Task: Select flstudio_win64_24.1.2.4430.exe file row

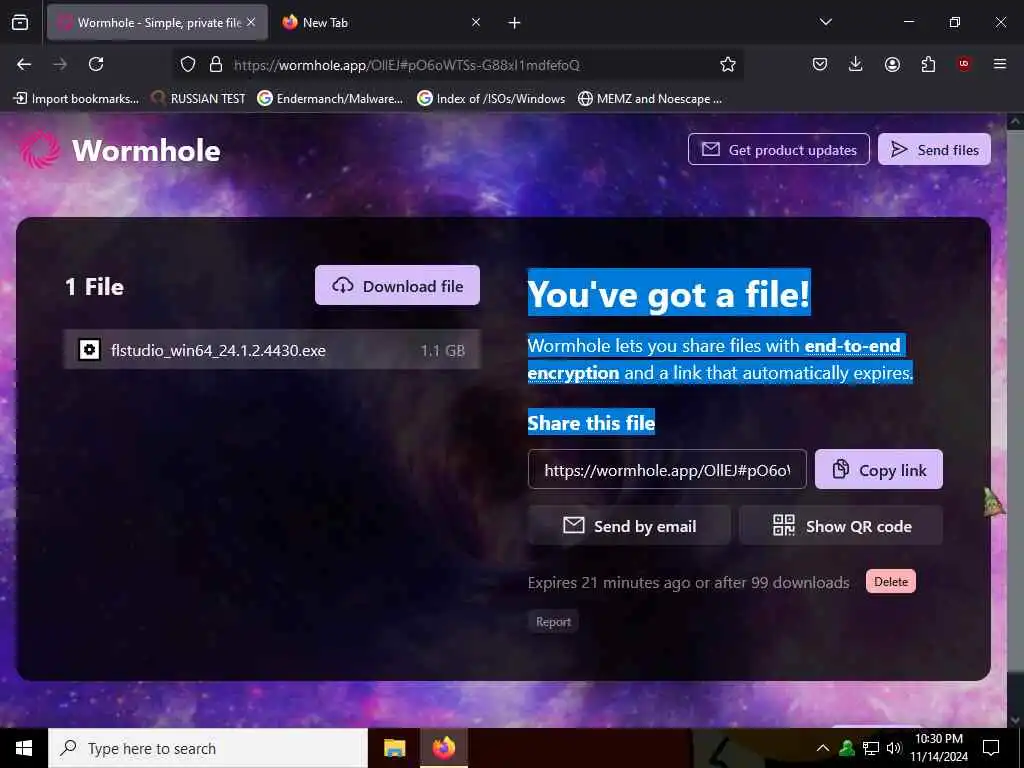Action: (x=272, y=350)
